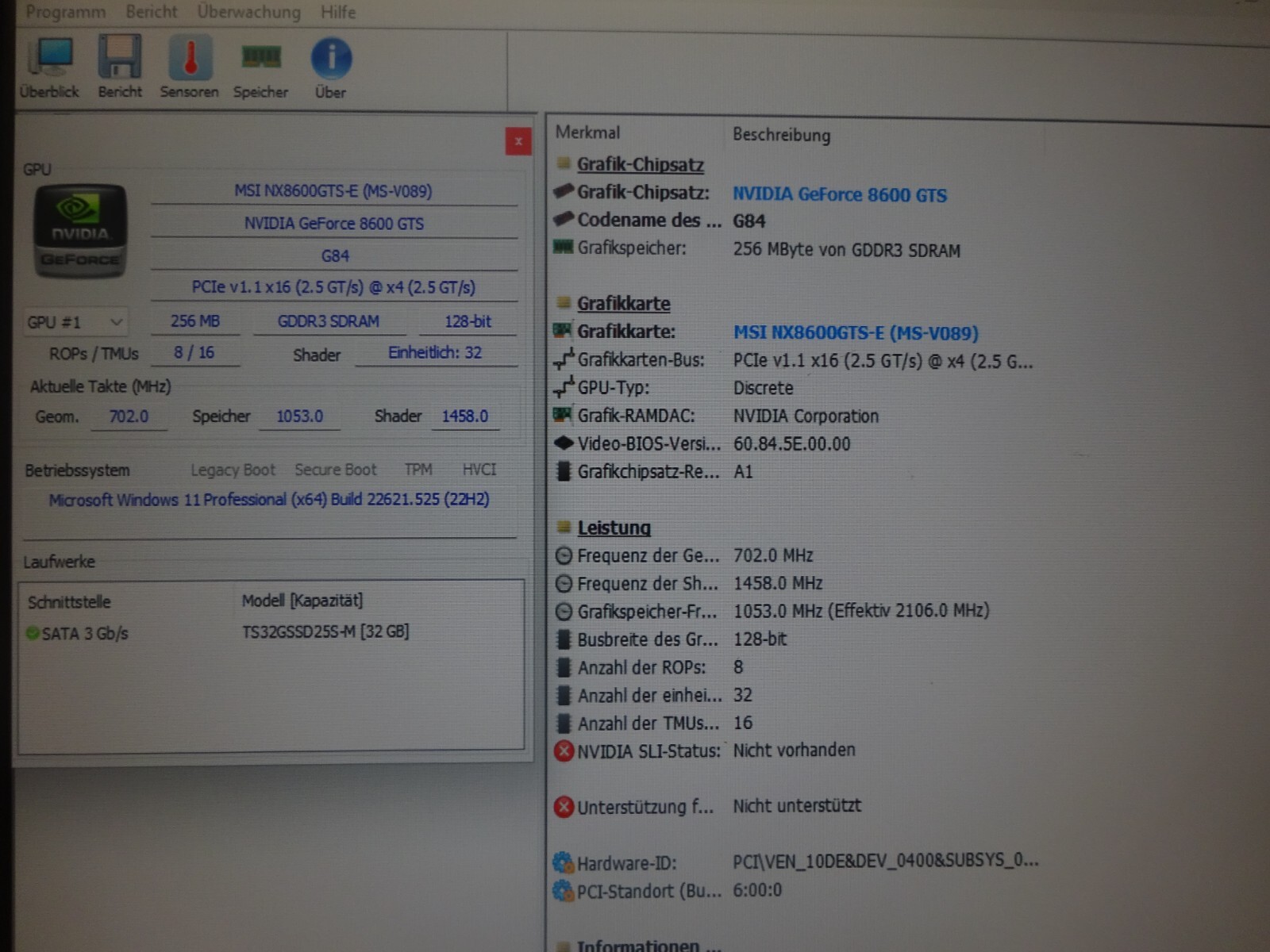
Task: Open the Hilfe menu
Action: point(338,12)
